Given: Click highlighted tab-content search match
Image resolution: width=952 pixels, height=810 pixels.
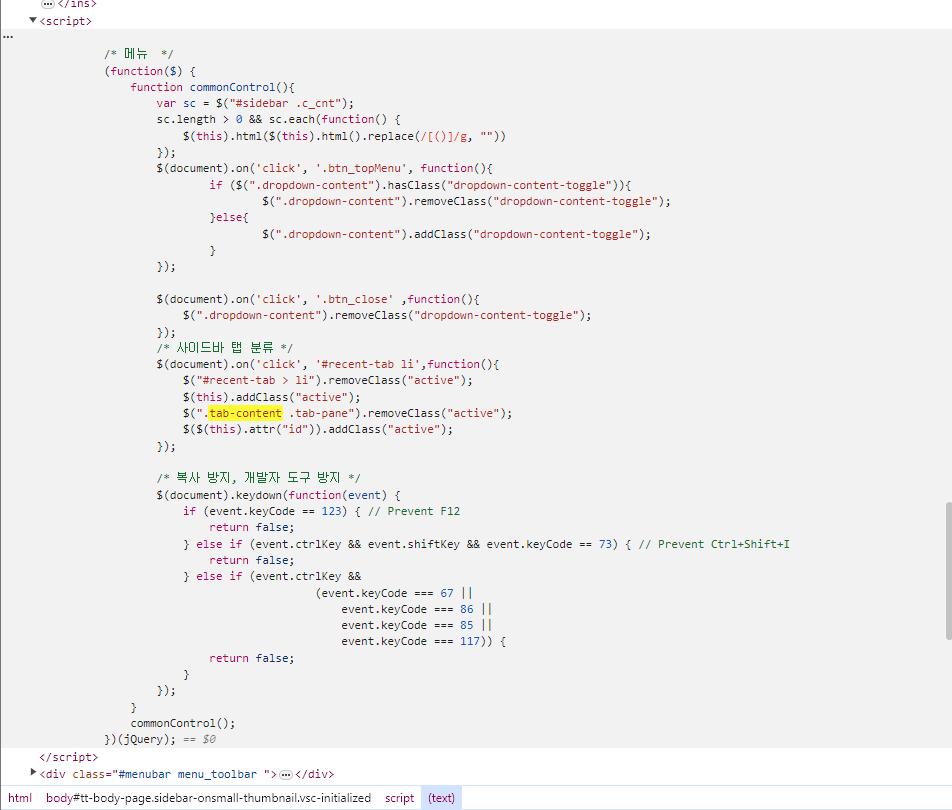Looking at the screenshot, I should click(245, 413).
